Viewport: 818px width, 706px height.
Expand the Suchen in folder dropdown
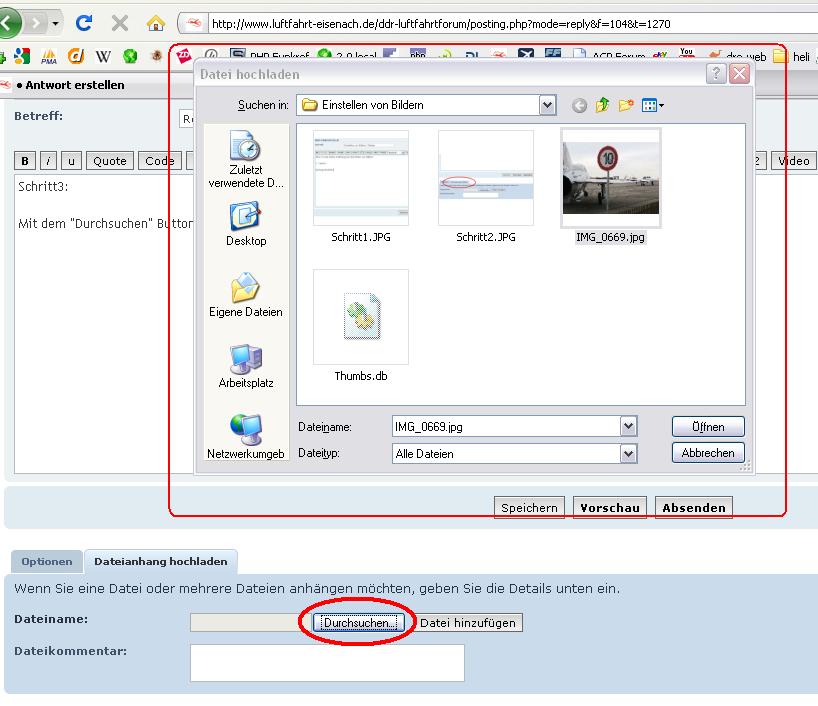coord(547,105)
